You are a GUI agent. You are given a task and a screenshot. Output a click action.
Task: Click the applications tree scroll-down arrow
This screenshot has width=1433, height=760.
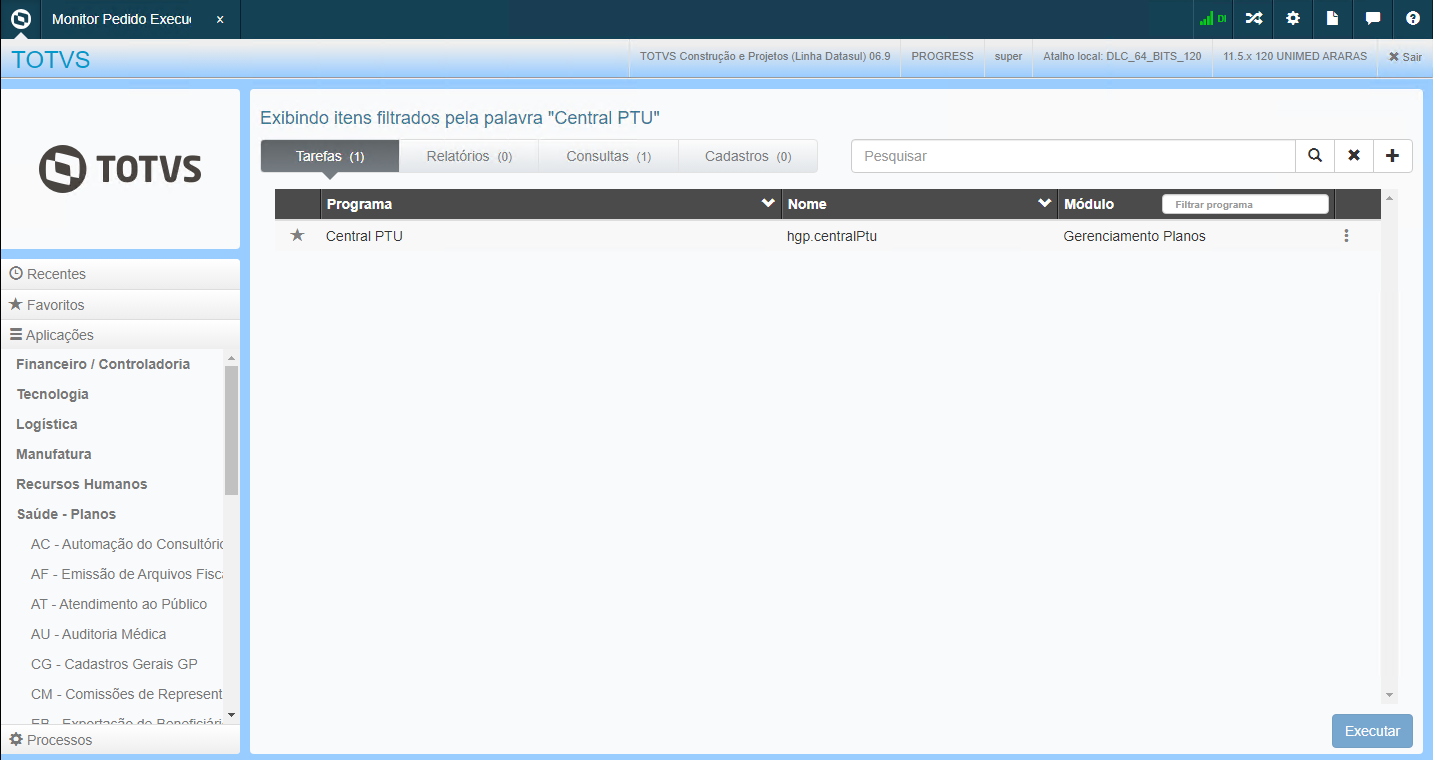pyautogui.click(x=232, y=714)
